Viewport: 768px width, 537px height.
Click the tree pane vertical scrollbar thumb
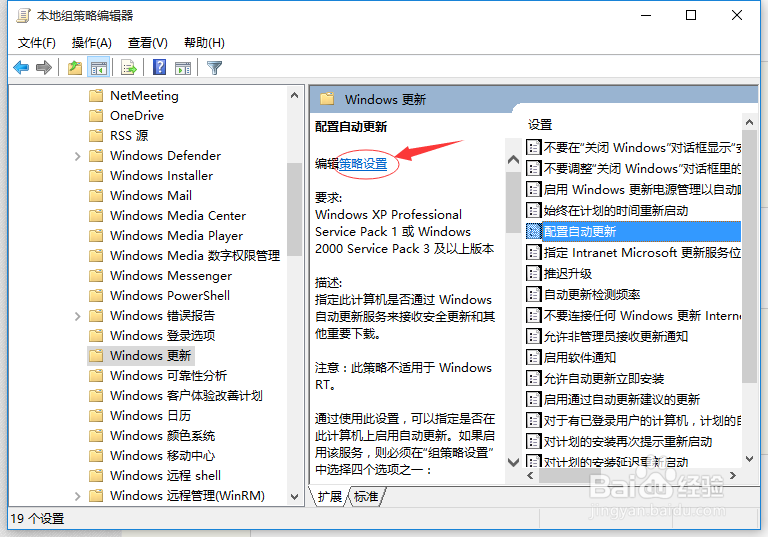point(294,209)
